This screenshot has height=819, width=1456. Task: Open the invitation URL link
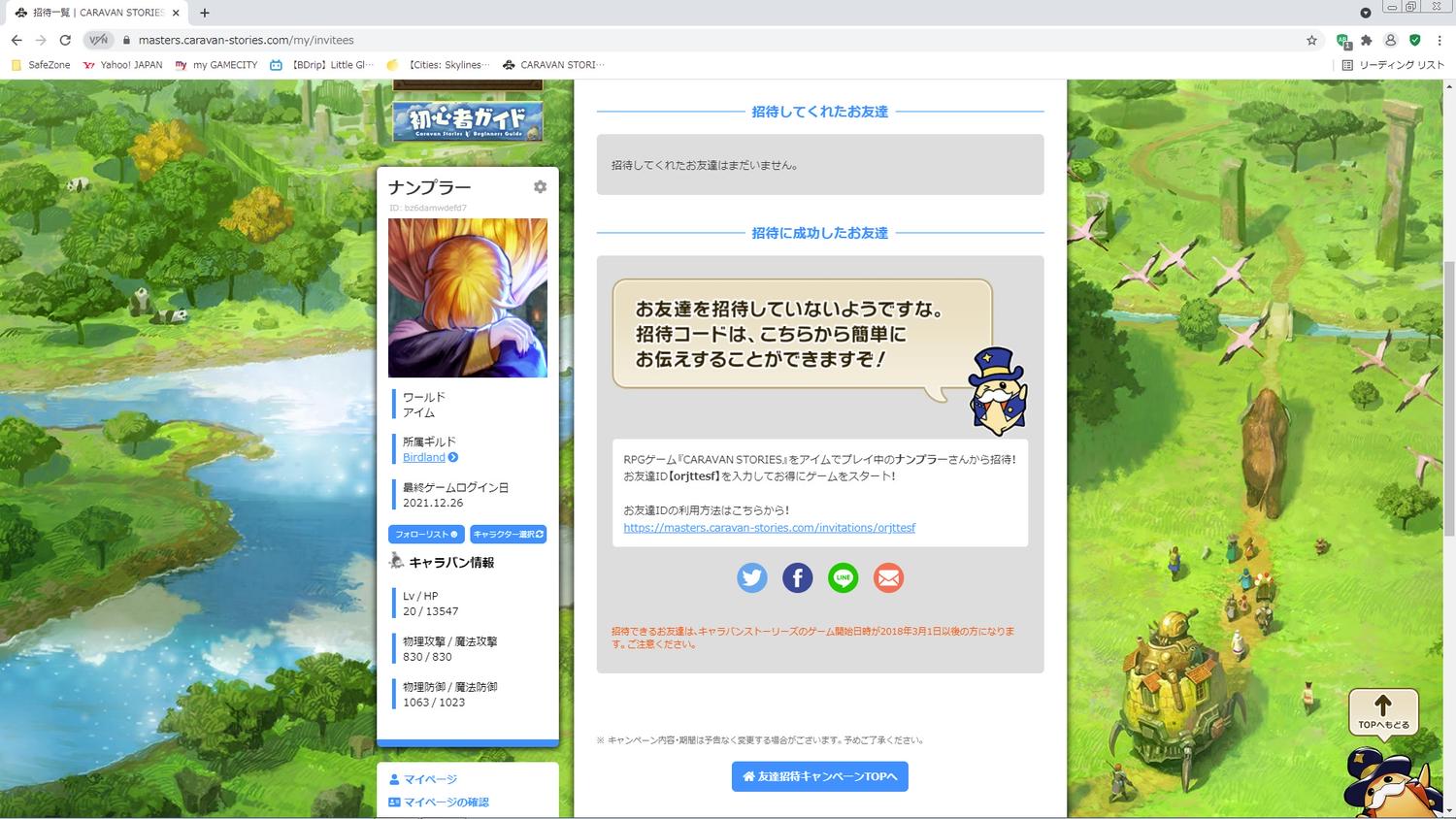click(x=769, y=528)
